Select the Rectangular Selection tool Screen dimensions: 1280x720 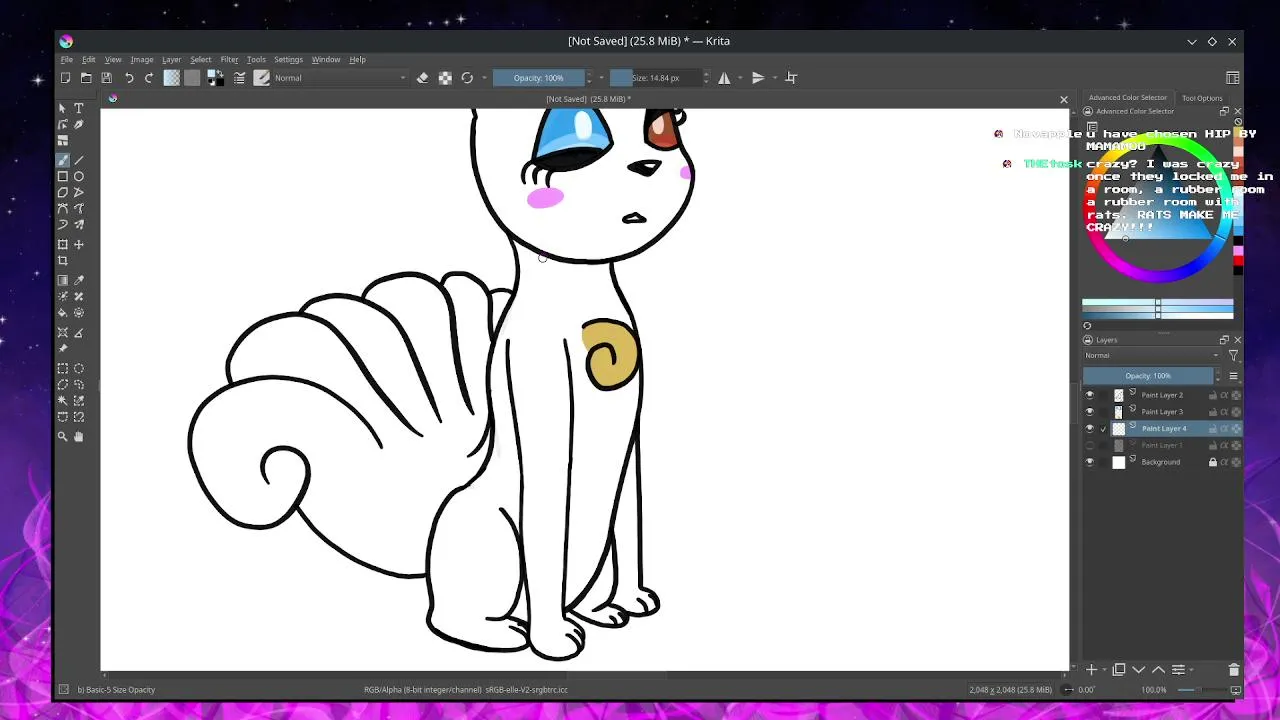tap(63, 369)
